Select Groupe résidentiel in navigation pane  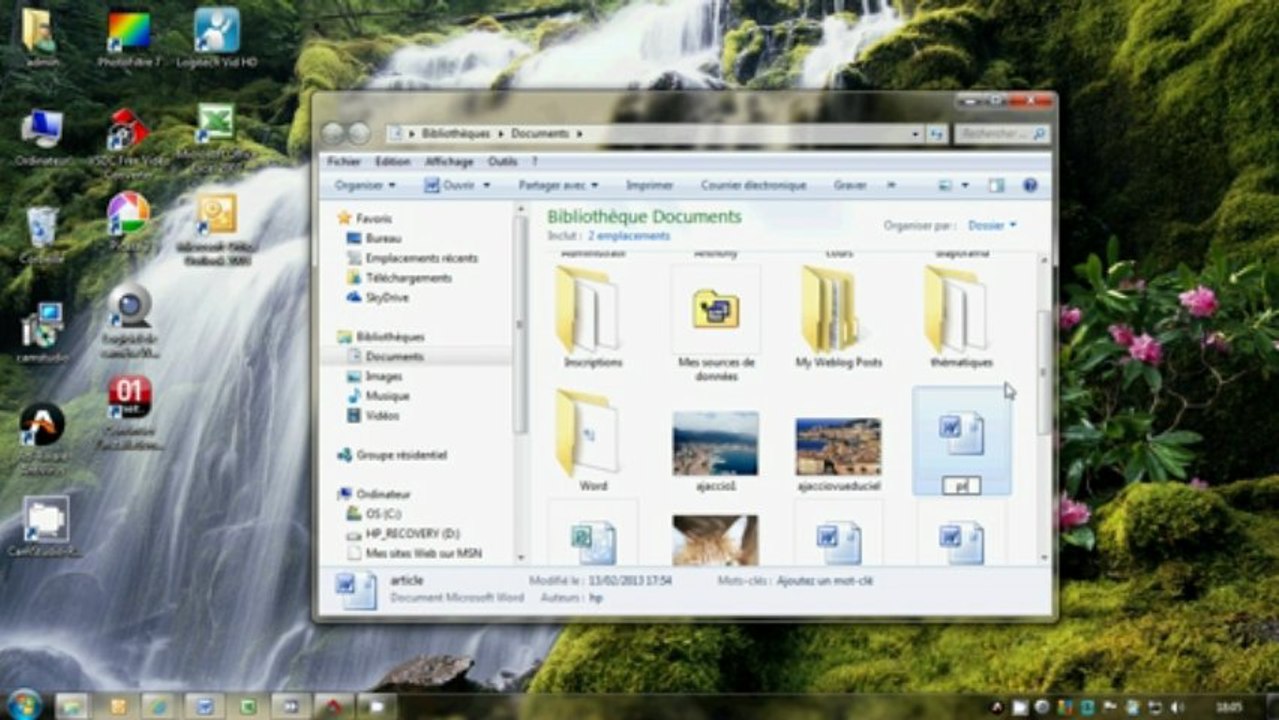pyautogui.click(x=392, y=455)
